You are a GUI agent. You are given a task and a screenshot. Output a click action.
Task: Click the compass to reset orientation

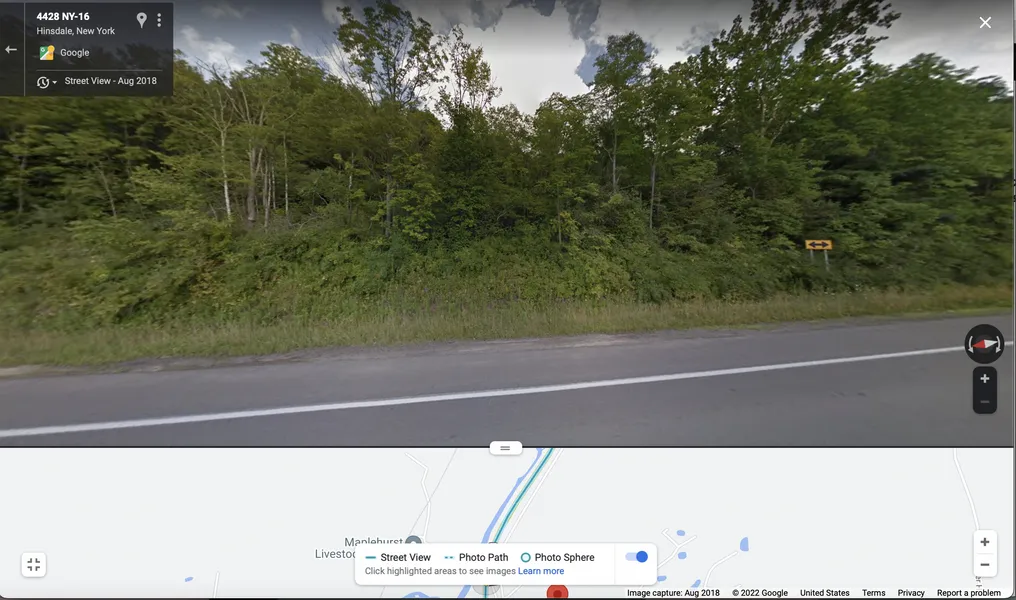pyautogui.click(x=984, y=343)
